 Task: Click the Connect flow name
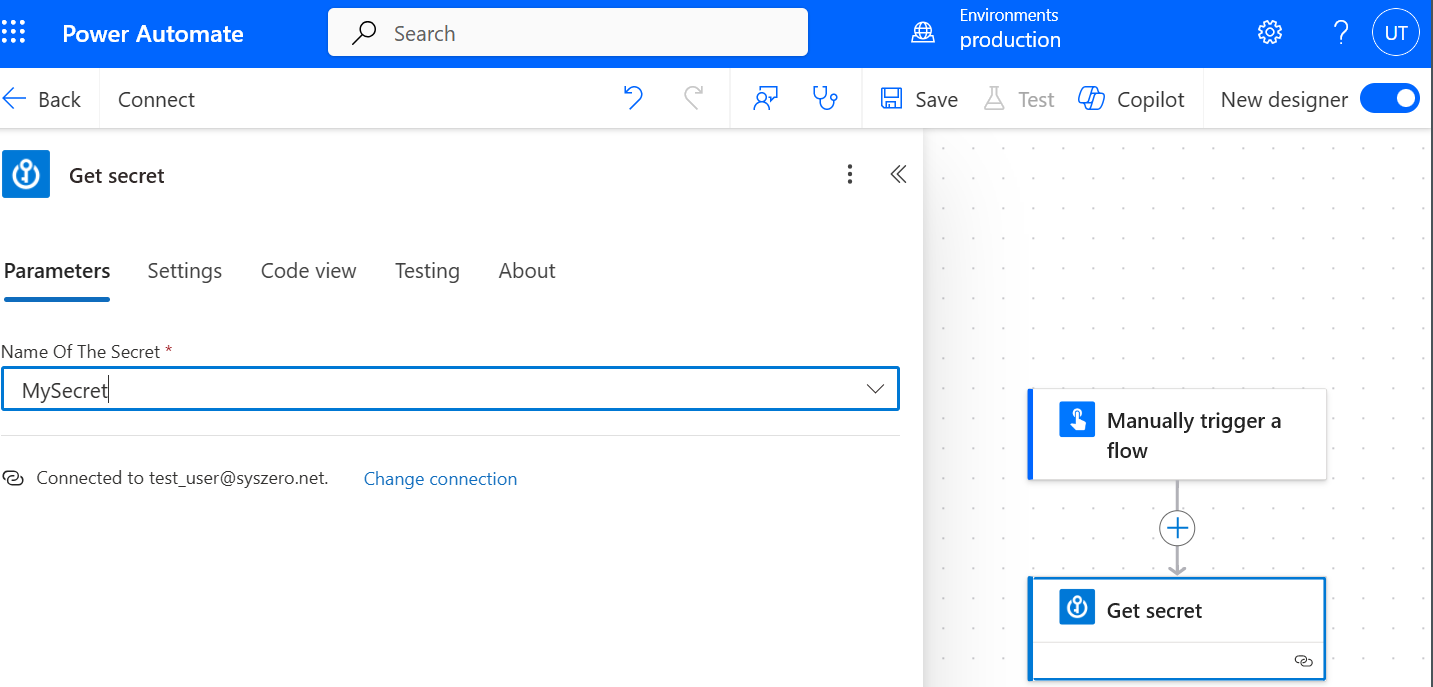(156, 99)
